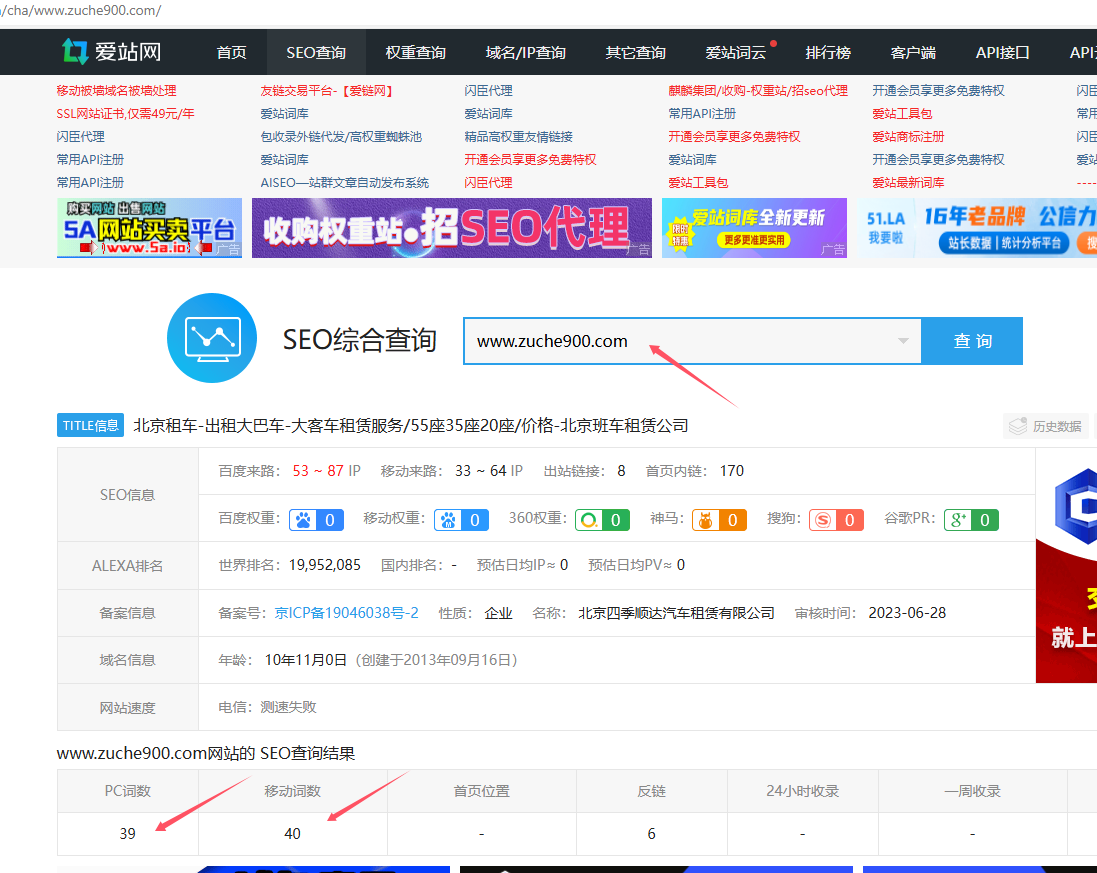Open the SEO查询 nav menu

coord(316,52)
